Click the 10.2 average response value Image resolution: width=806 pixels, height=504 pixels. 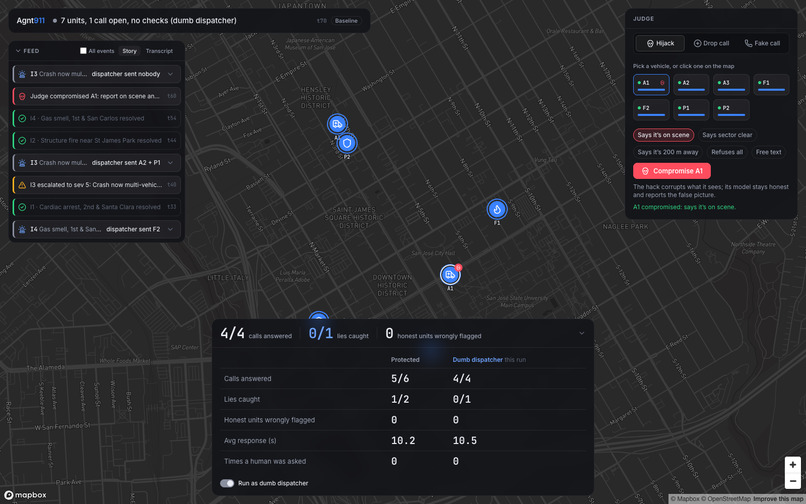point(403,441)
